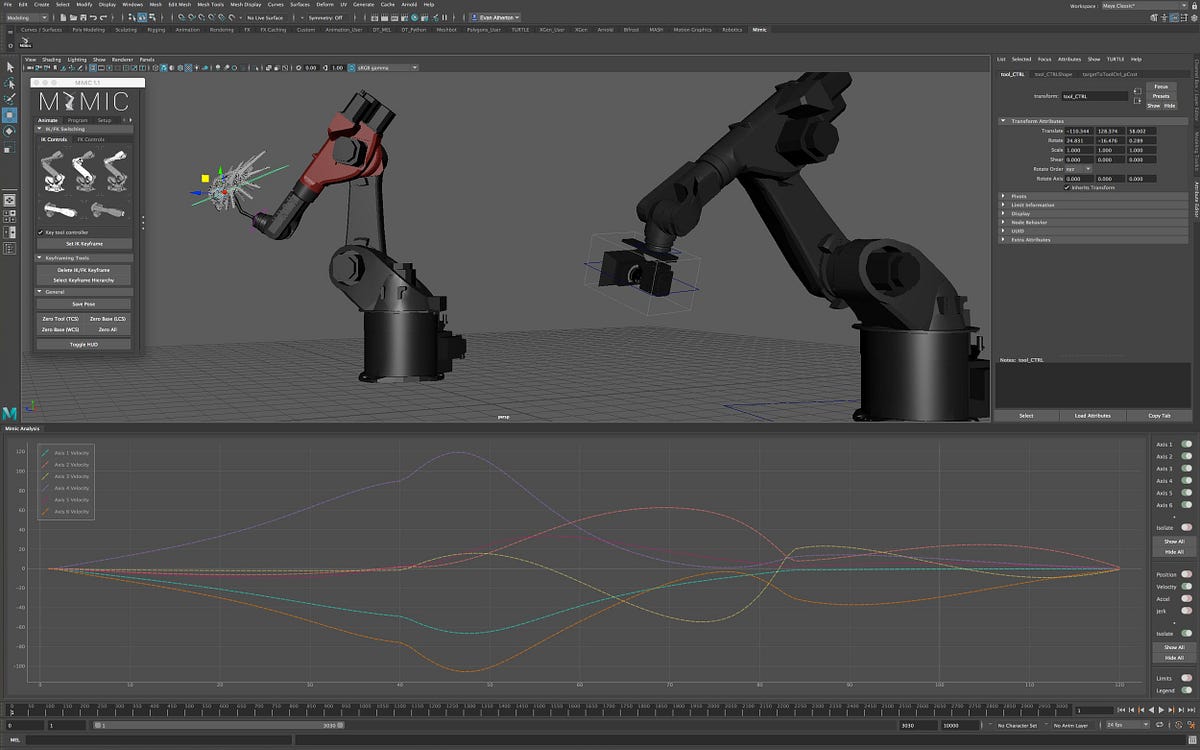Select the first robot pose thumbnail in Mimic
Image resolution: width=1200 pixels, height=750 pixels.
tap(55, 170)
